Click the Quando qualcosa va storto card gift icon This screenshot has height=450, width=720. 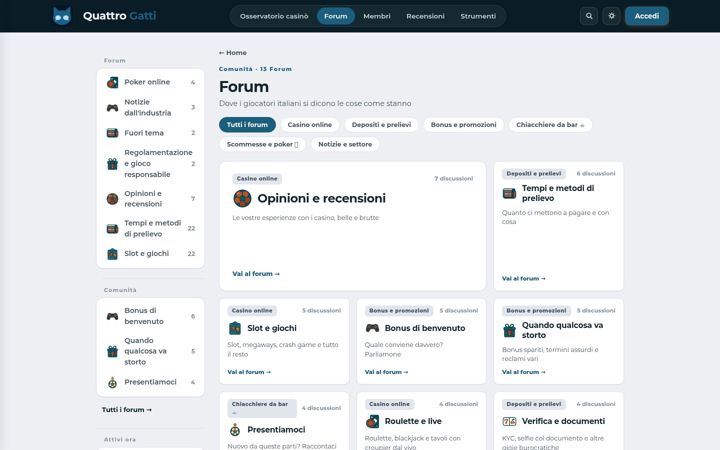tap(509, 330)
